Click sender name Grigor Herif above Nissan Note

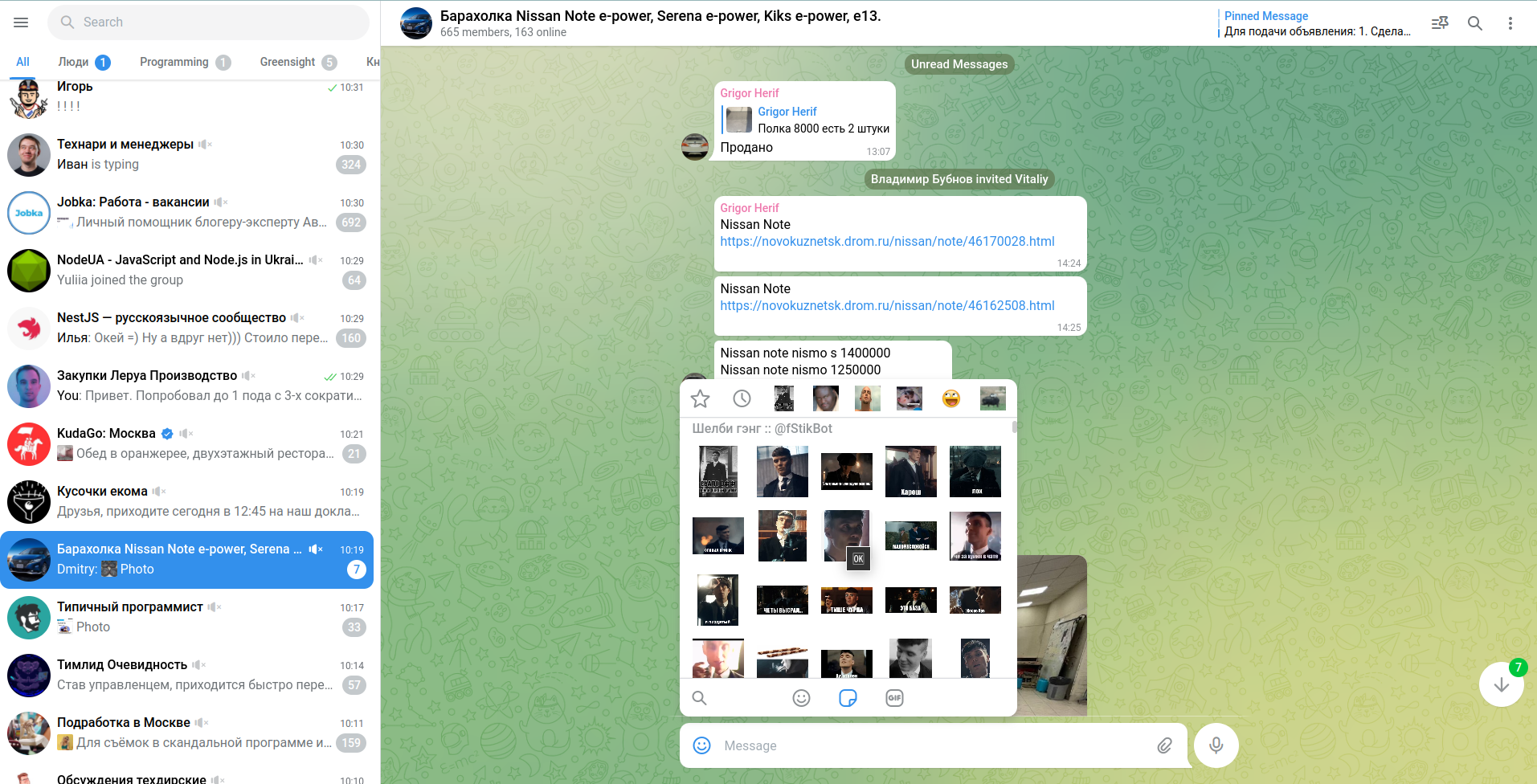(x=750, y=208)
